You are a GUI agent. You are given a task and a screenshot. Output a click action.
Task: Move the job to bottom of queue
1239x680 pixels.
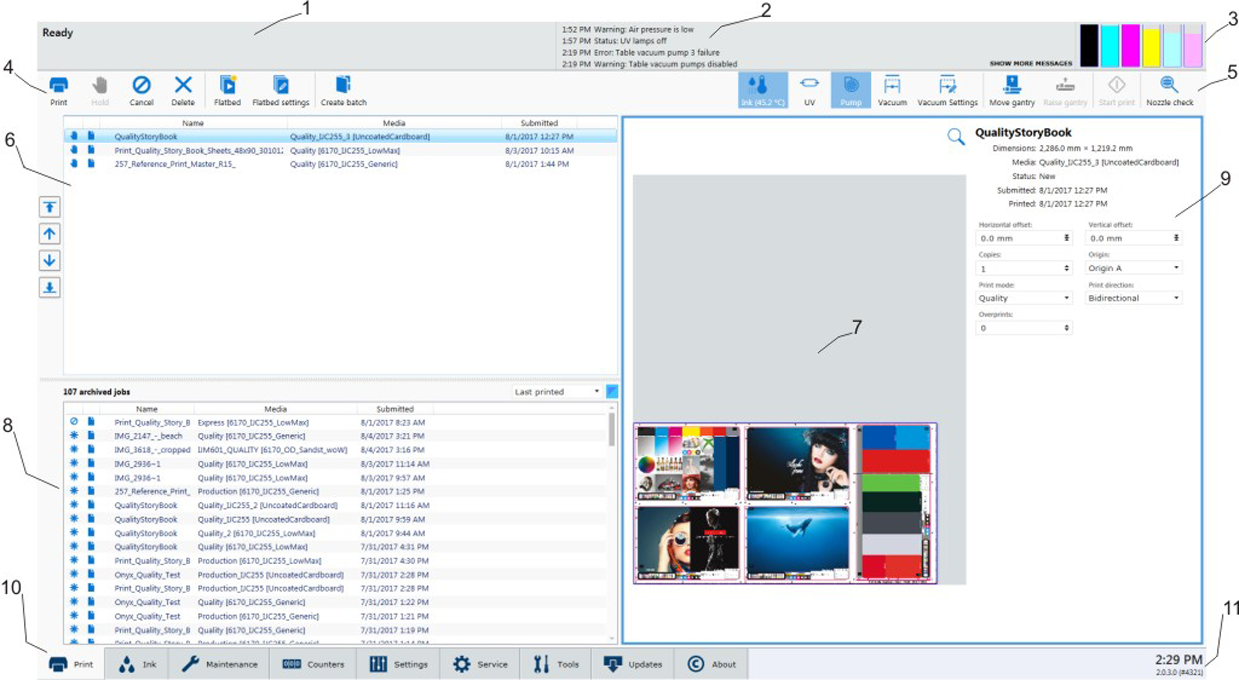(x=50, y=288)
